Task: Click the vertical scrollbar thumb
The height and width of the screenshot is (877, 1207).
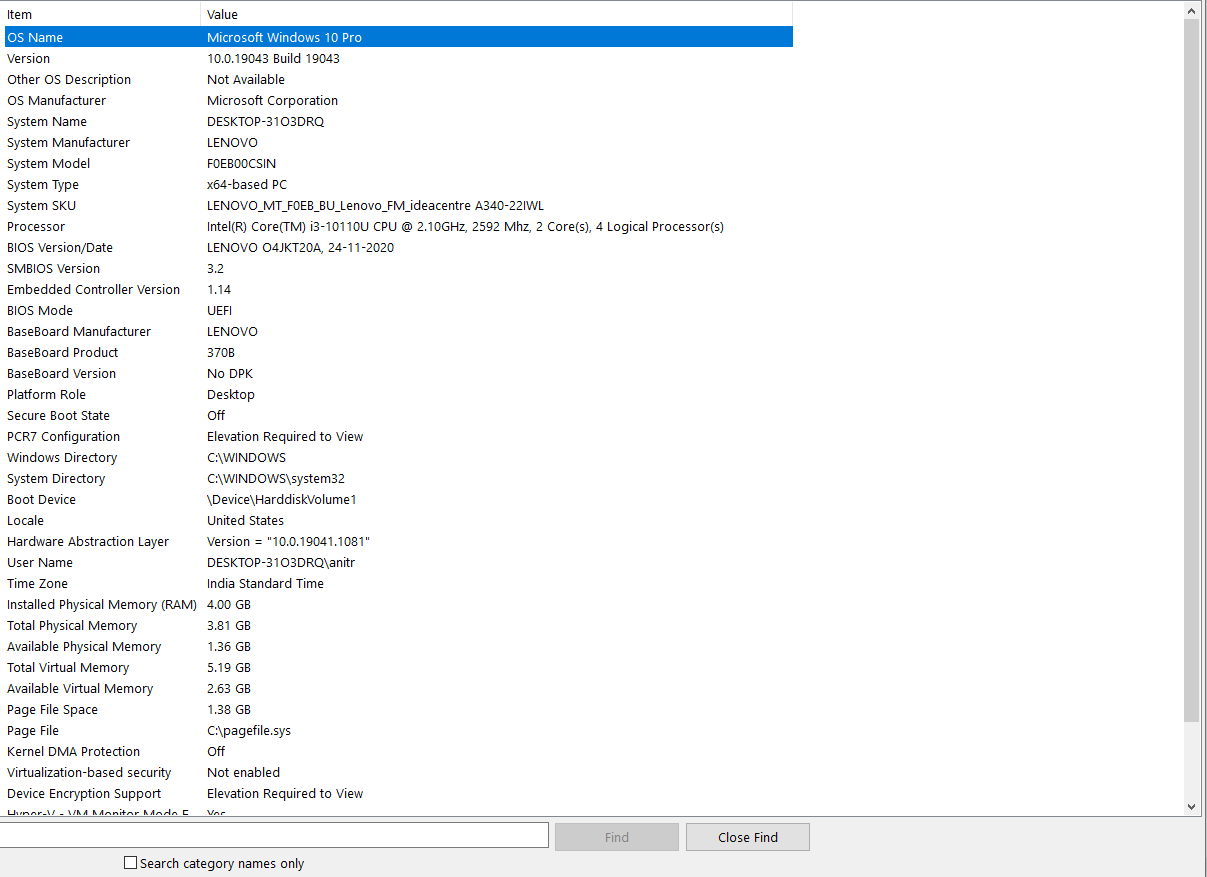Action: point(1191,370)
